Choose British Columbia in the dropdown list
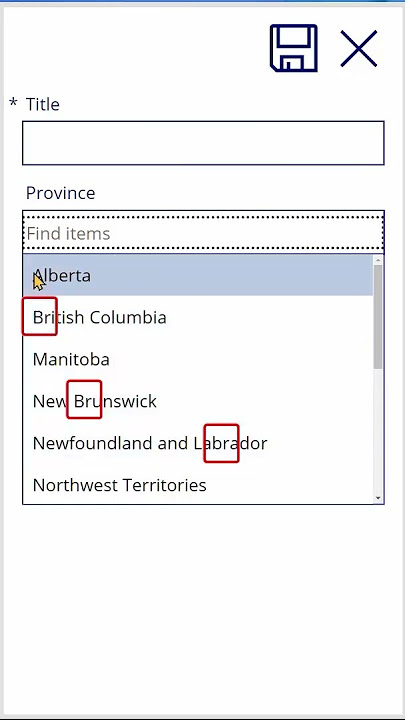The image size is (405, 720). click(x=198, y=317)
